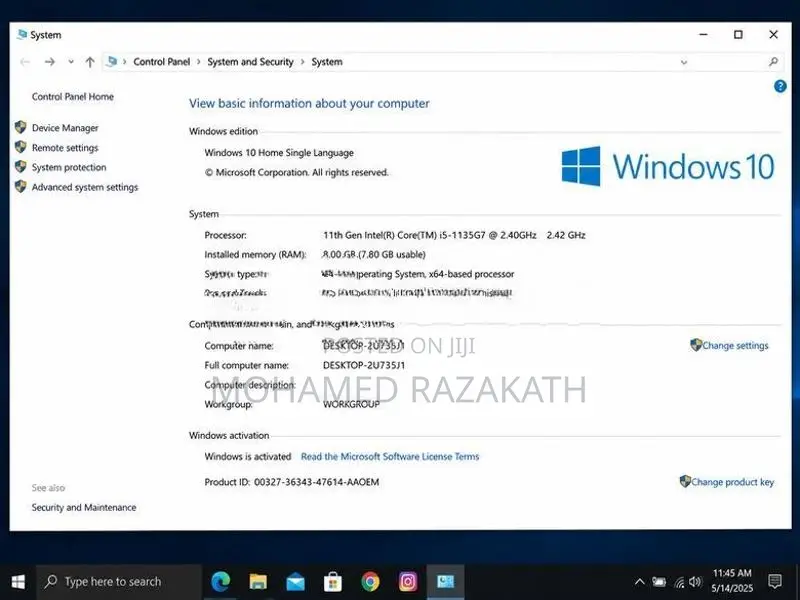800x600 pixels.
Task: Click the Change settings link
Action: point(735,345)
